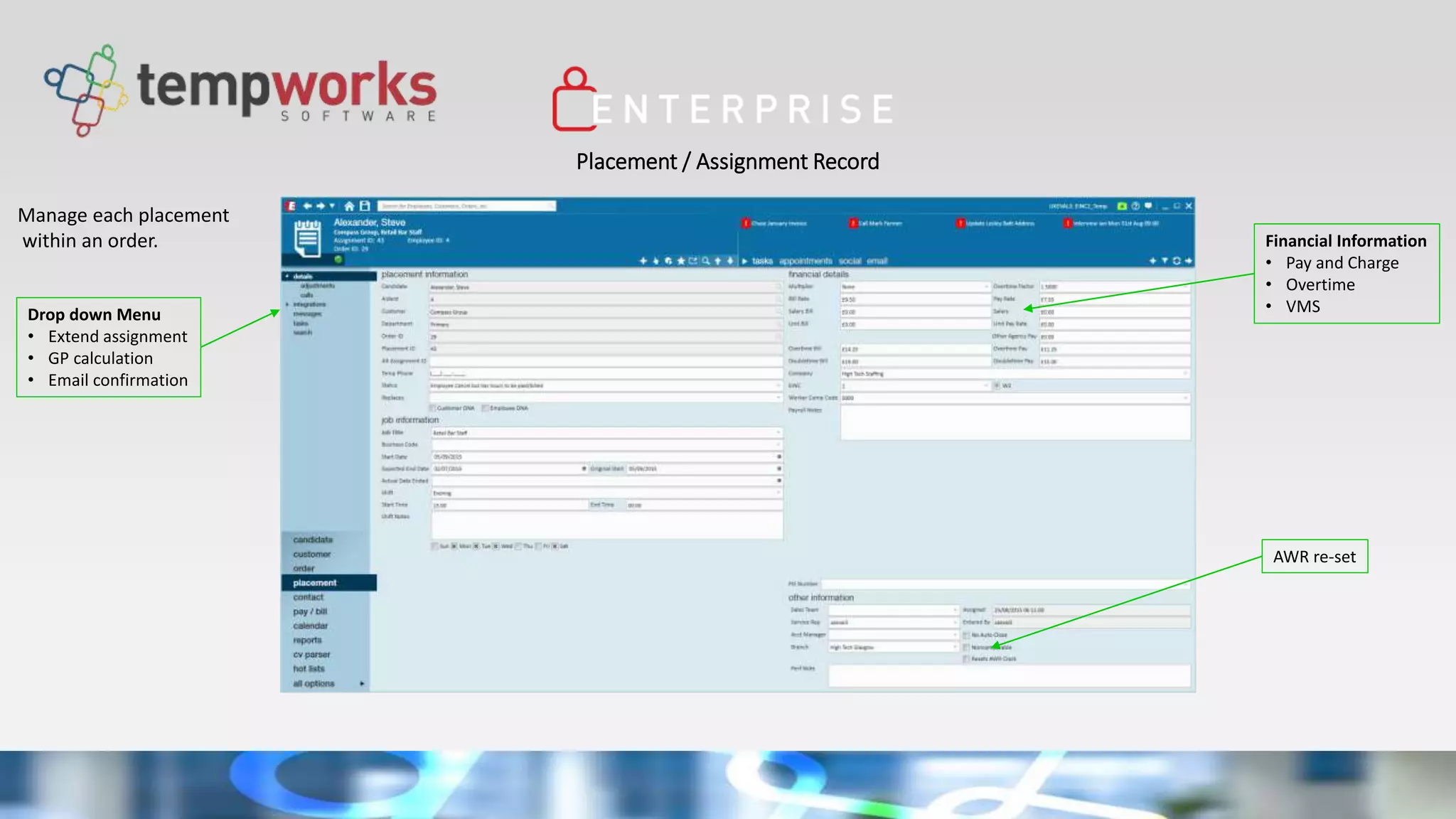Click the star favorite icon in record toolbar

pos(680,261)
